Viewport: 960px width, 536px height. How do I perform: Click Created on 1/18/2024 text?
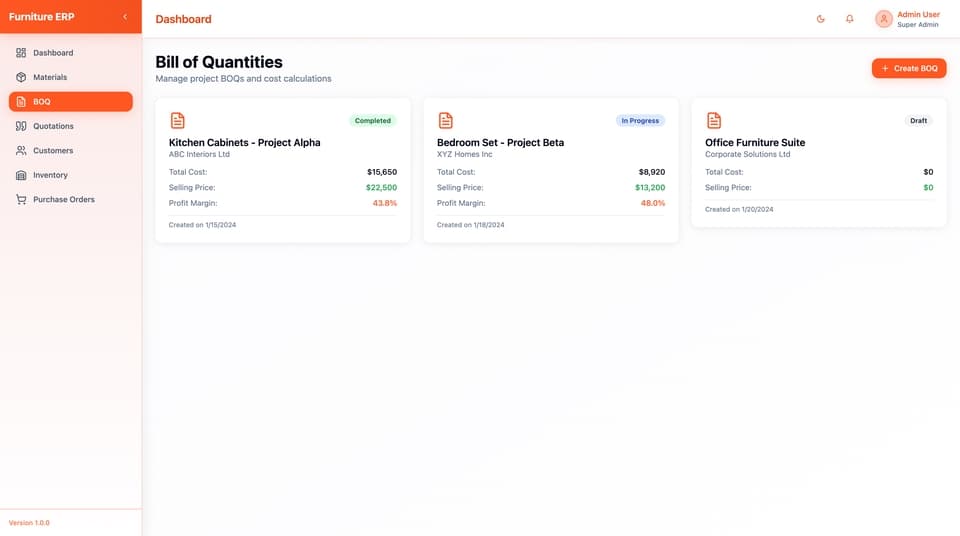(x=470, y=225)
